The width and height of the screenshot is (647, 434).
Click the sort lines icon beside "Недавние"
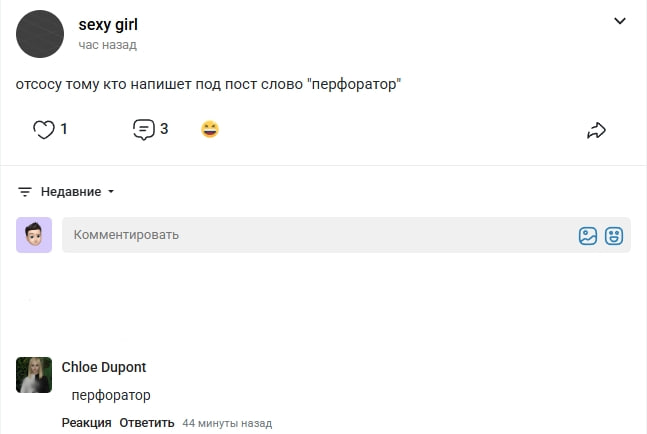pos(25,191)
